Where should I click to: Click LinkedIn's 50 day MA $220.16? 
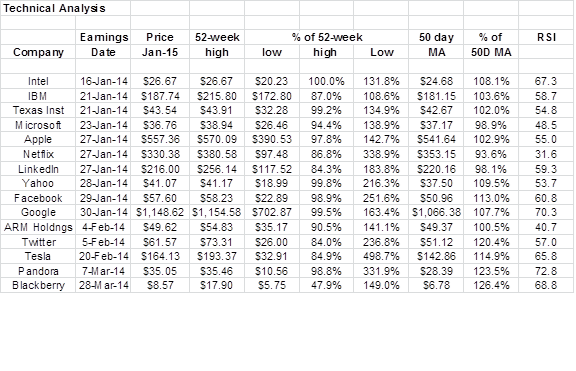coord(436,169)
